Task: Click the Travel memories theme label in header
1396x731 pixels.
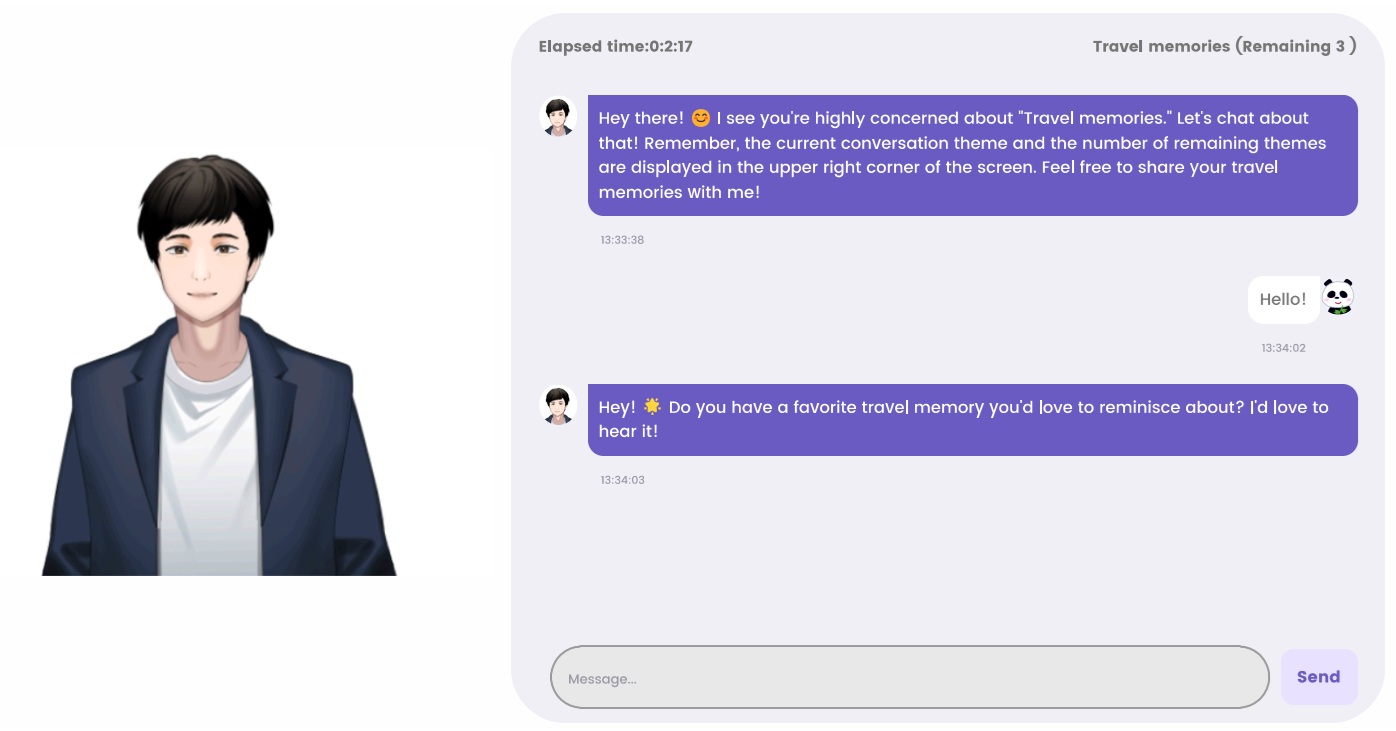Action: pos(1224,46)
